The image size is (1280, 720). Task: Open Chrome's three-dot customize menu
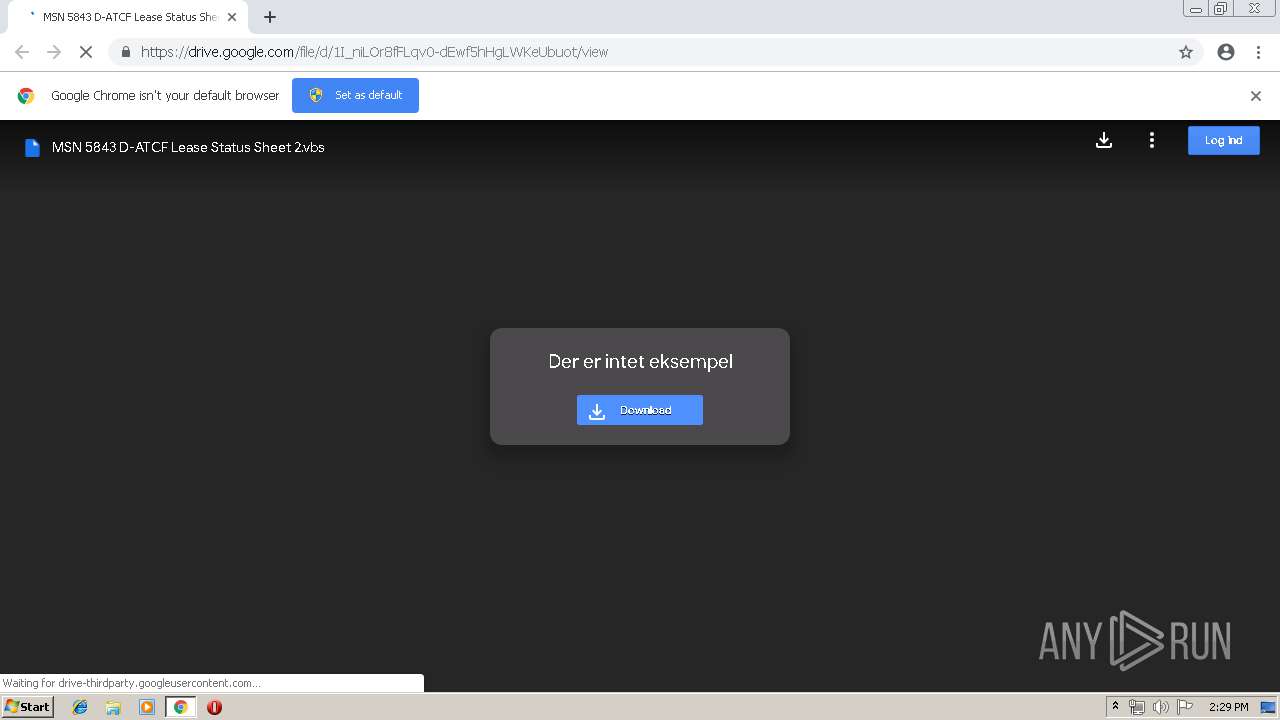[1259, 52]
